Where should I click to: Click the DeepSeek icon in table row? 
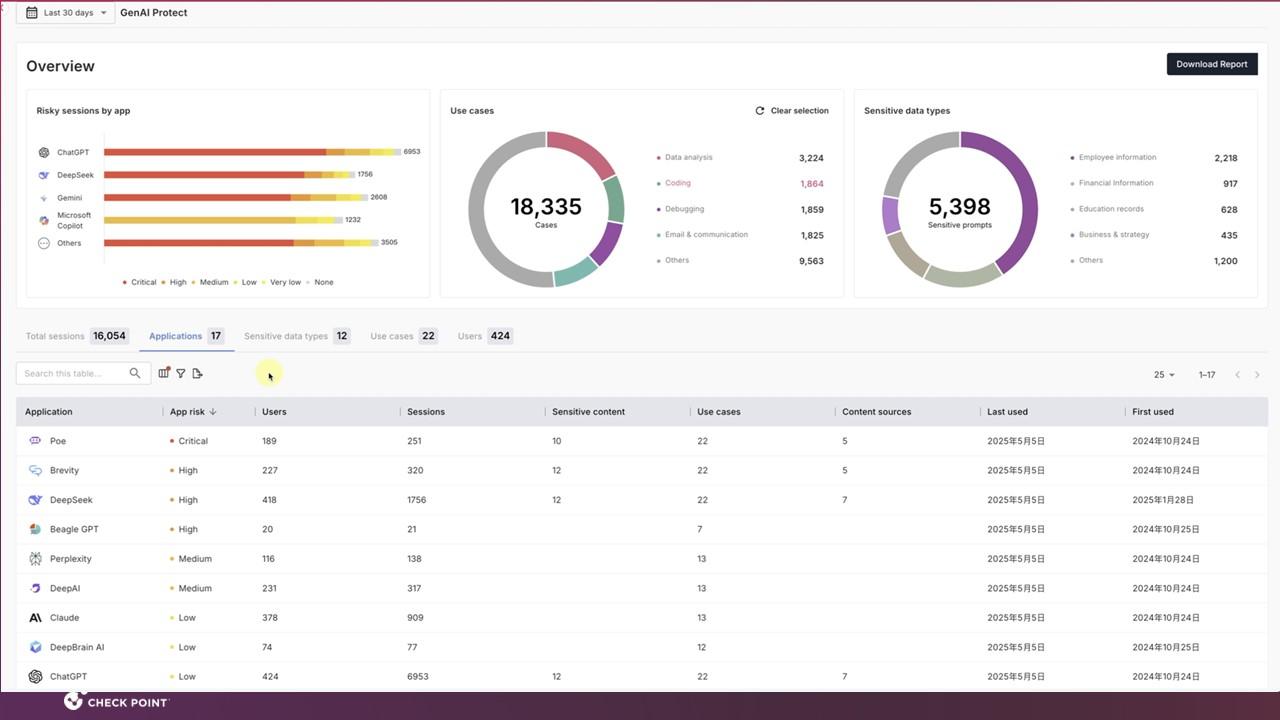click(x=35, y=500)
